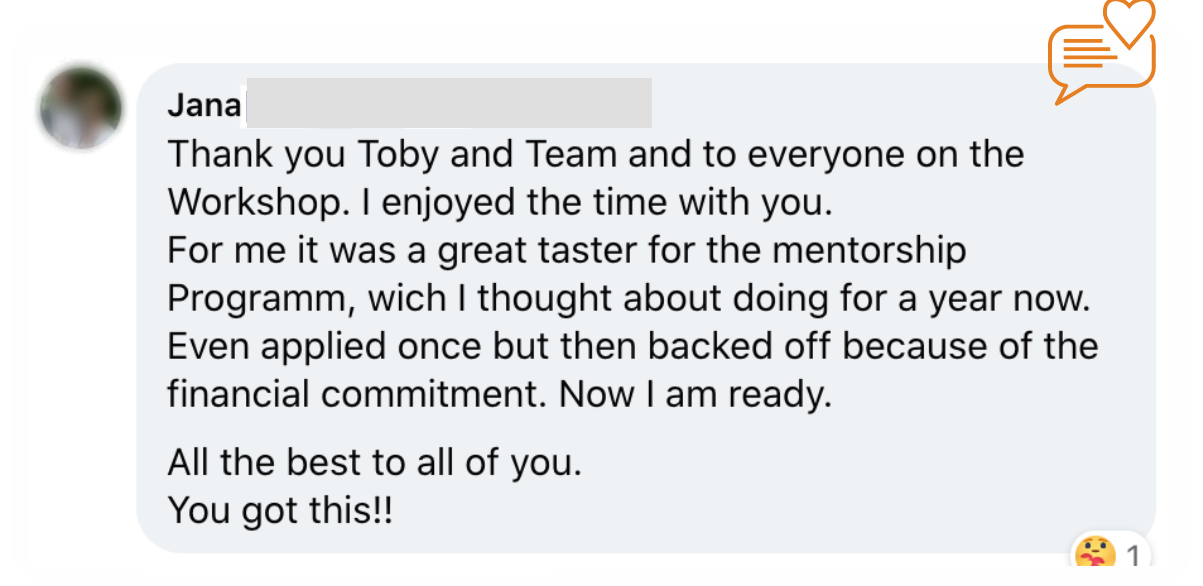Click the word mentorship
1203x586 pixels.
point(873,251)
